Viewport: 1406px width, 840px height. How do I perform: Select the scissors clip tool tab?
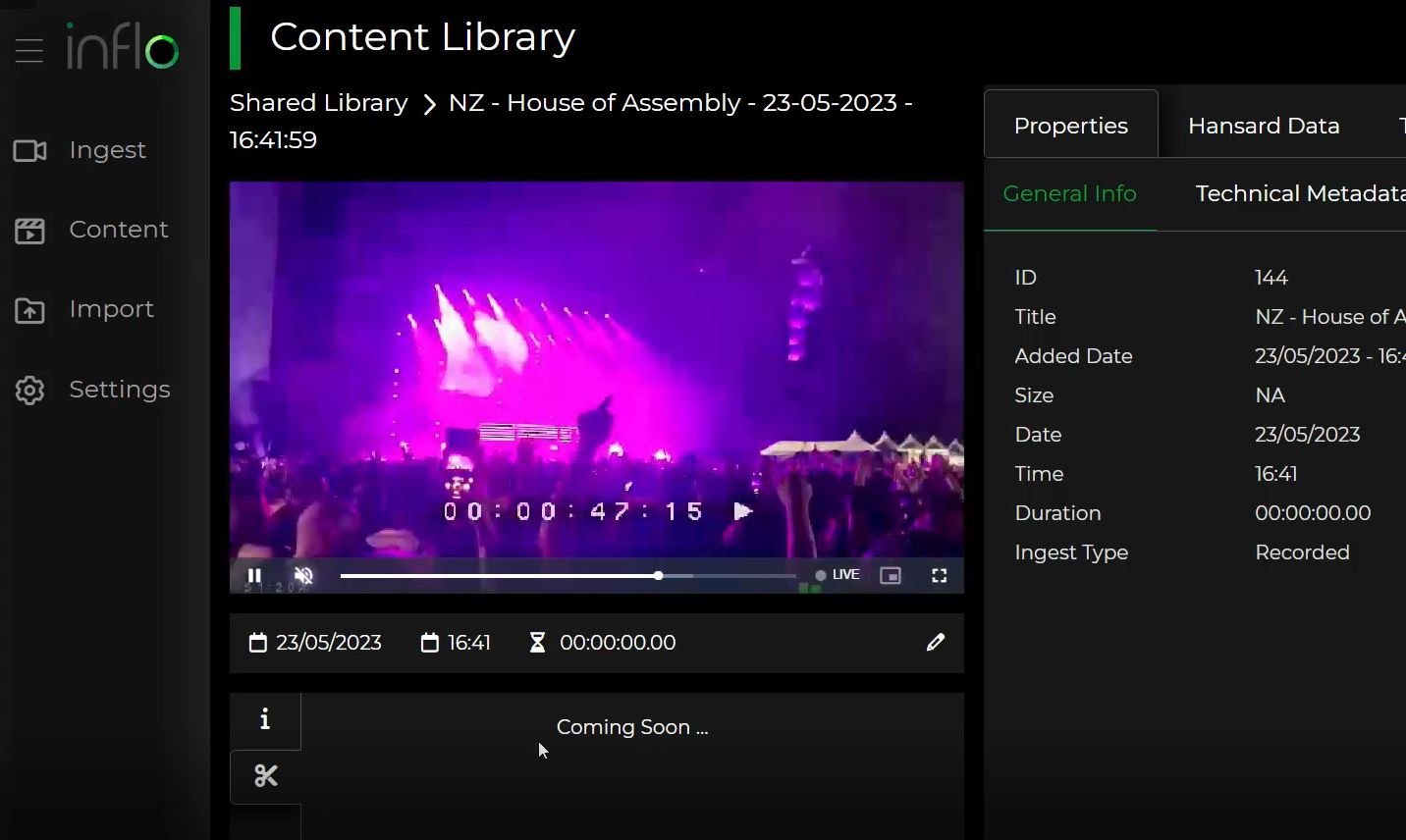click(x=265, y=776)
